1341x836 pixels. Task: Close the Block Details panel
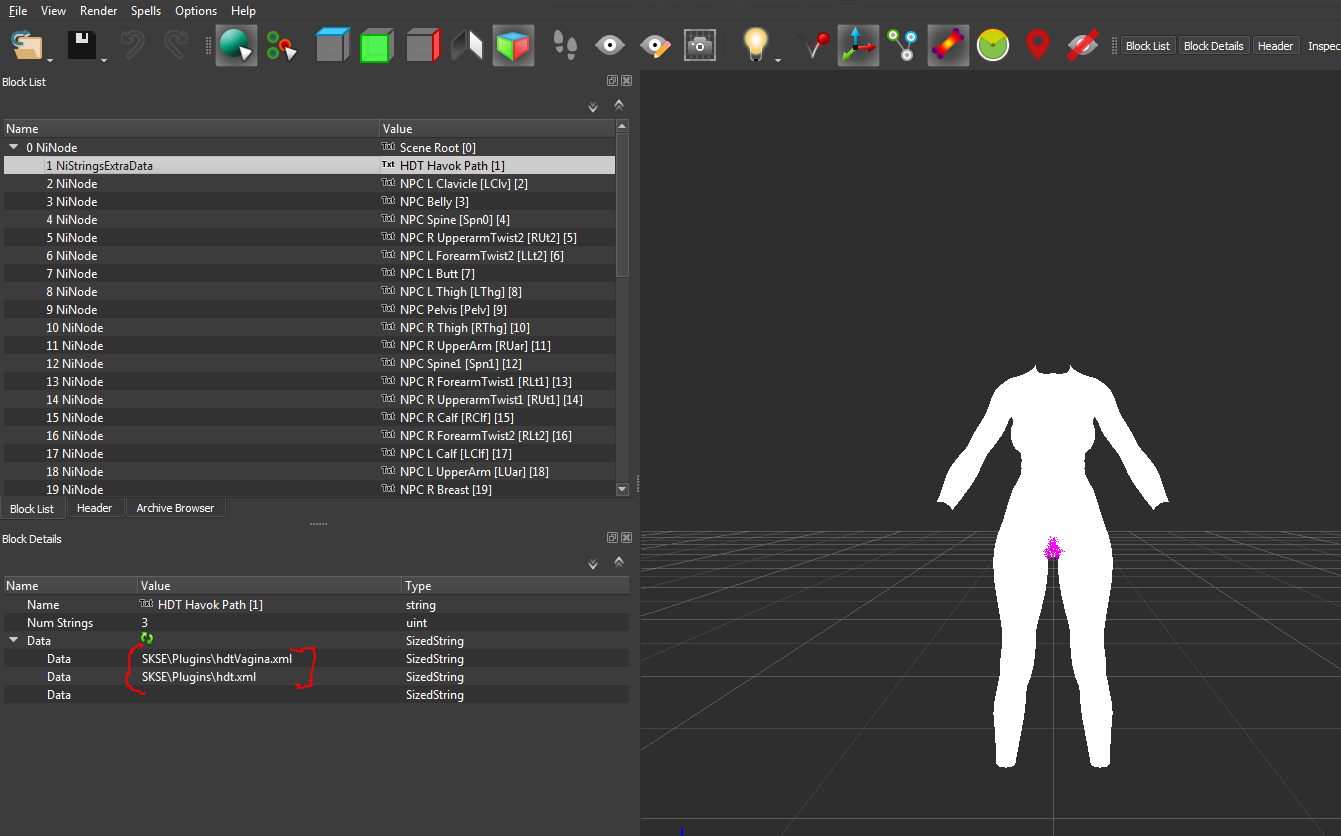click(626, 538)
